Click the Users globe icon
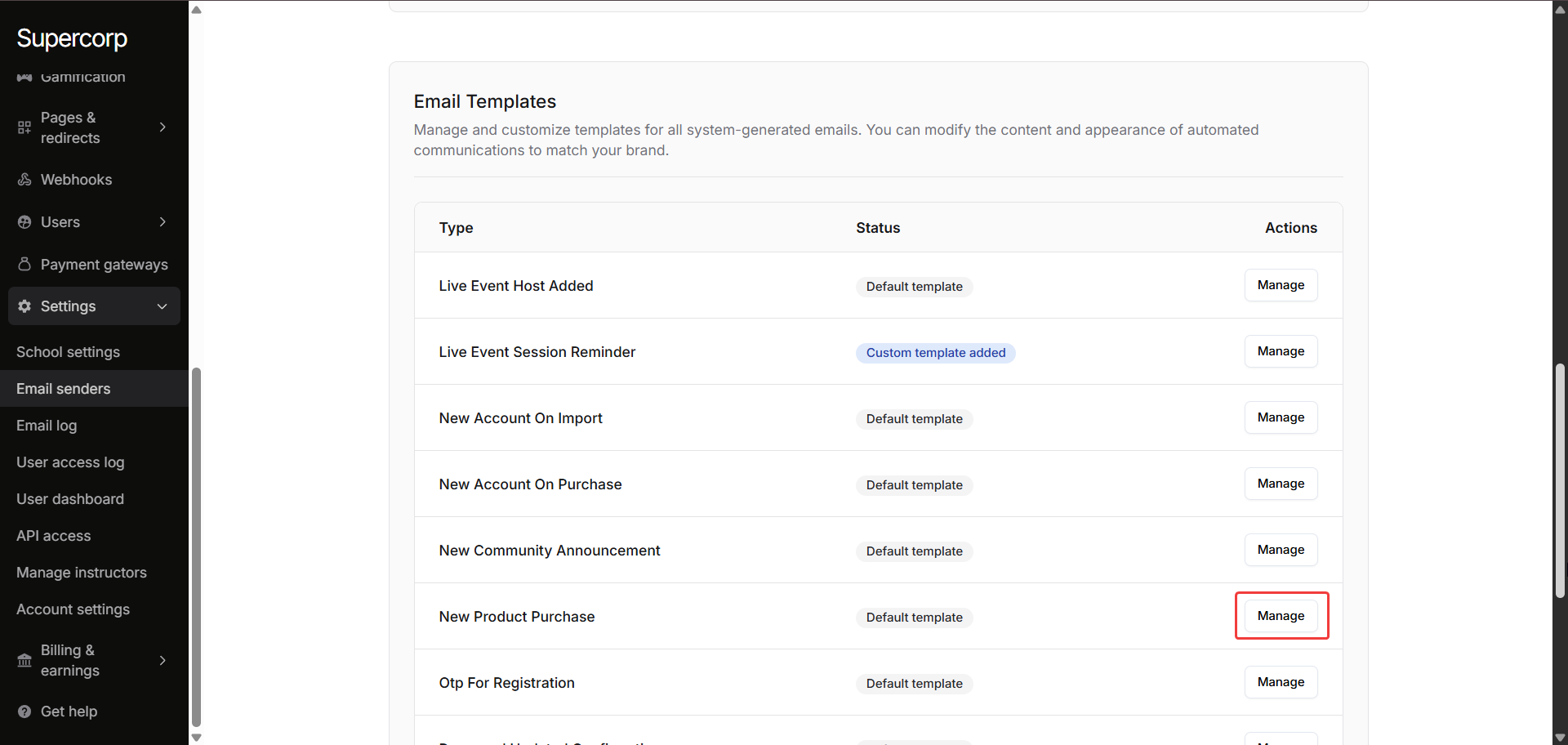The width and height of the screenshot is (1568, 745). (x=24, y=222)
